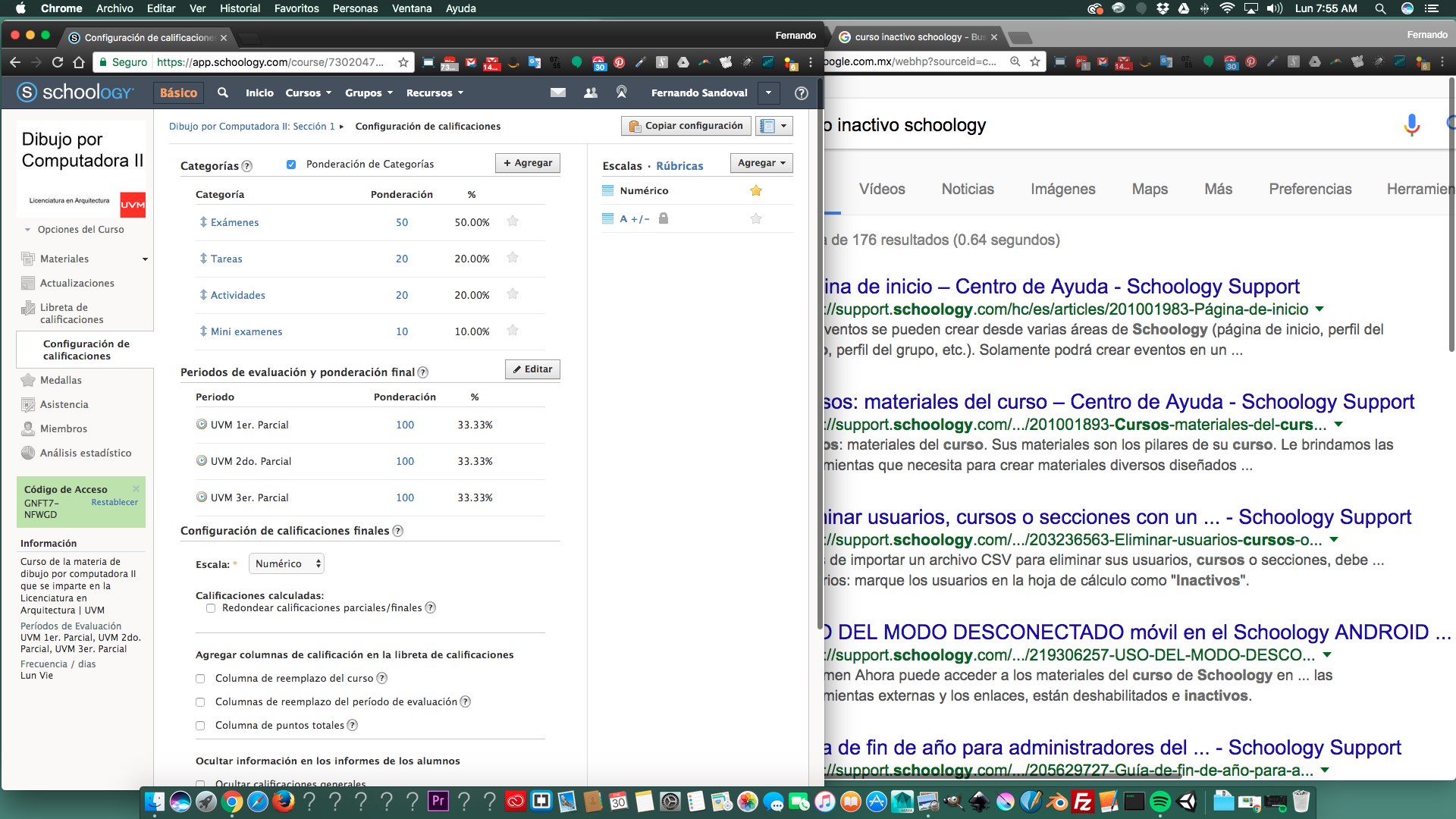Click Restablecer access code link

point(115,502)
